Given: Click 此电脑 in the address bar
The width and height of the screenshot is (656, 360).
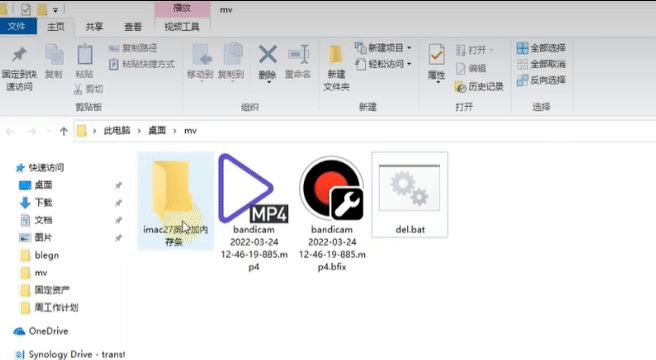Looking at the screenshot, I should point(117,131).
